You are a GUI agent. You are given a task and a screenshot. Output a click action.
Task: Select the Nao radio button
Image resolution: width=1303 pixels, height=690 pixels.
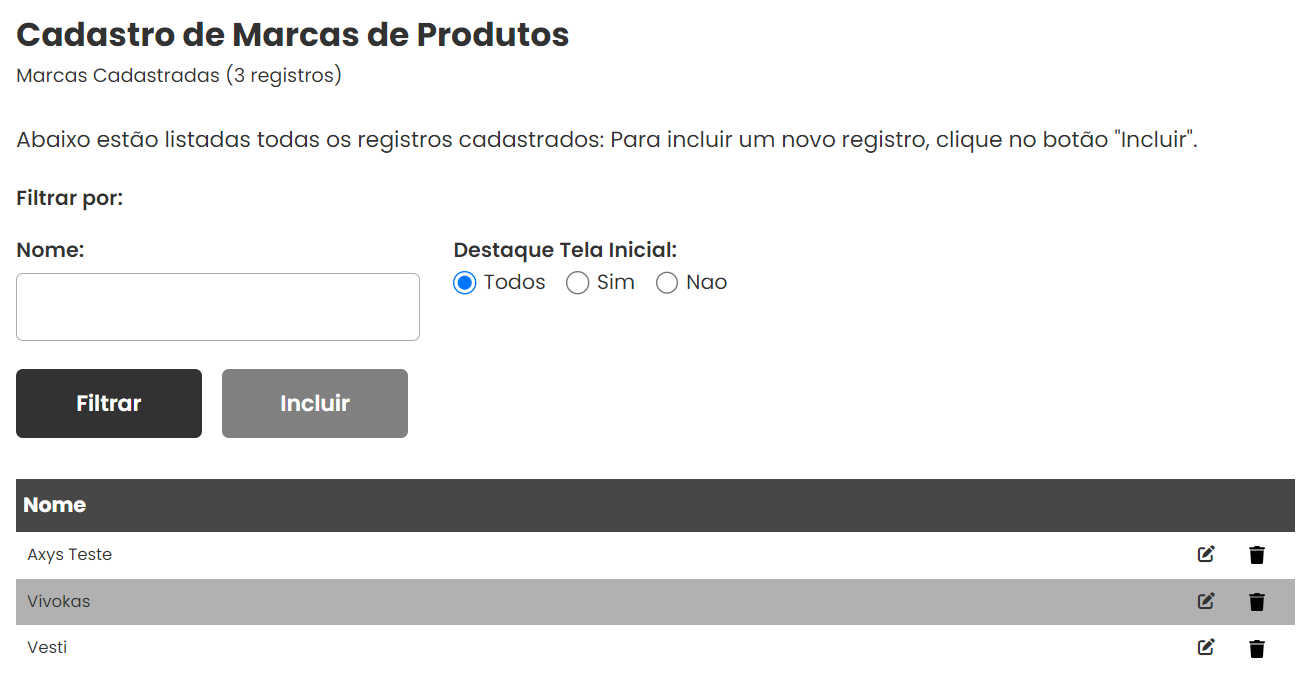click(667, 283)
